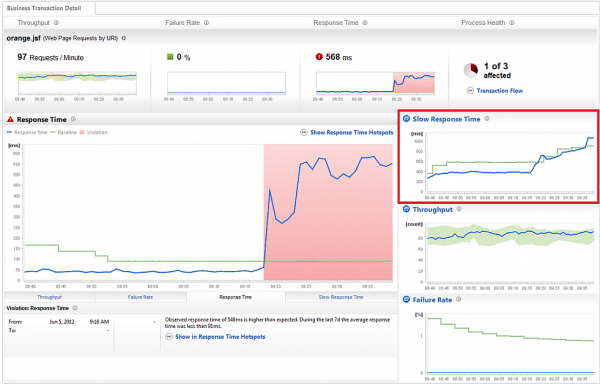Click the red alert icon next to 568 ms
The image size is (600, 384).
coord(319,57)
